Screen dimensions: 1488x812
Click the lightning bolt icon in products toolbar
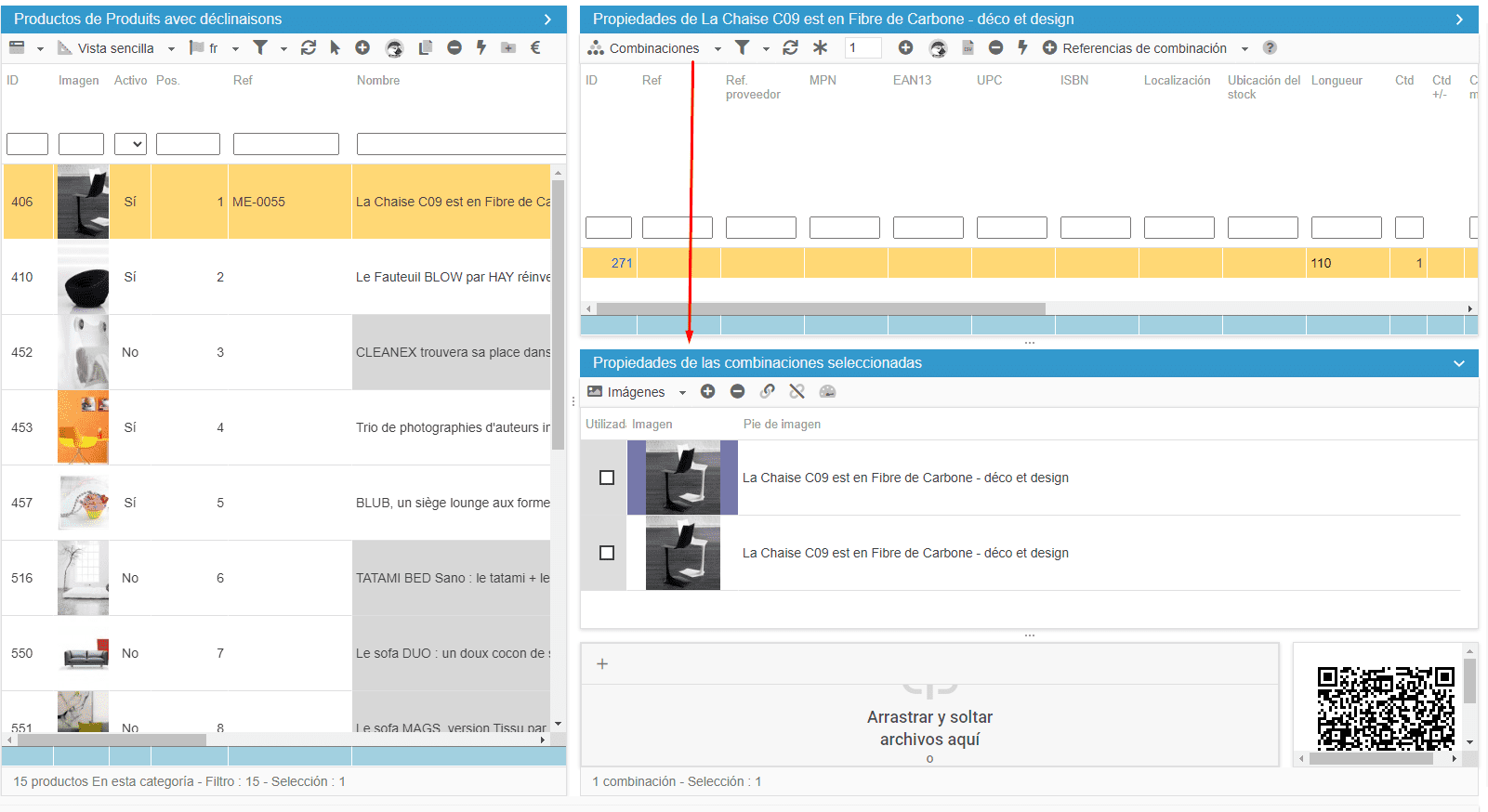point(481,47)
